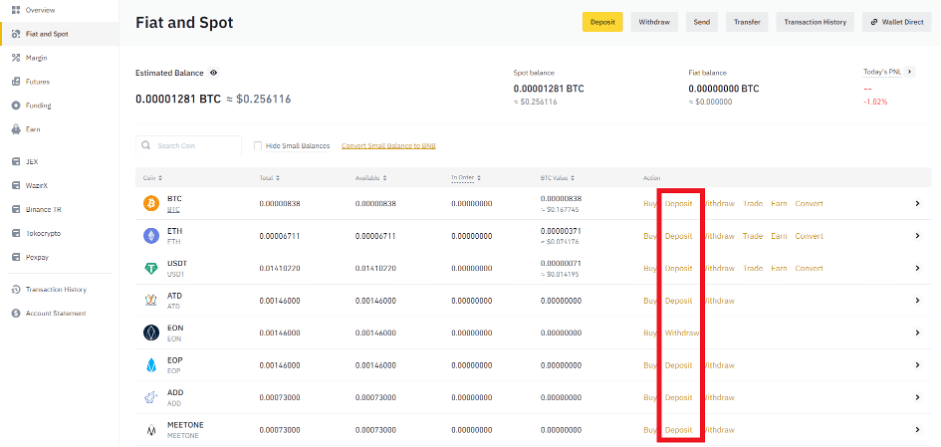Sort table by In Order column
The width and height of the screenshot is (941, 447).
pos(466,178)
